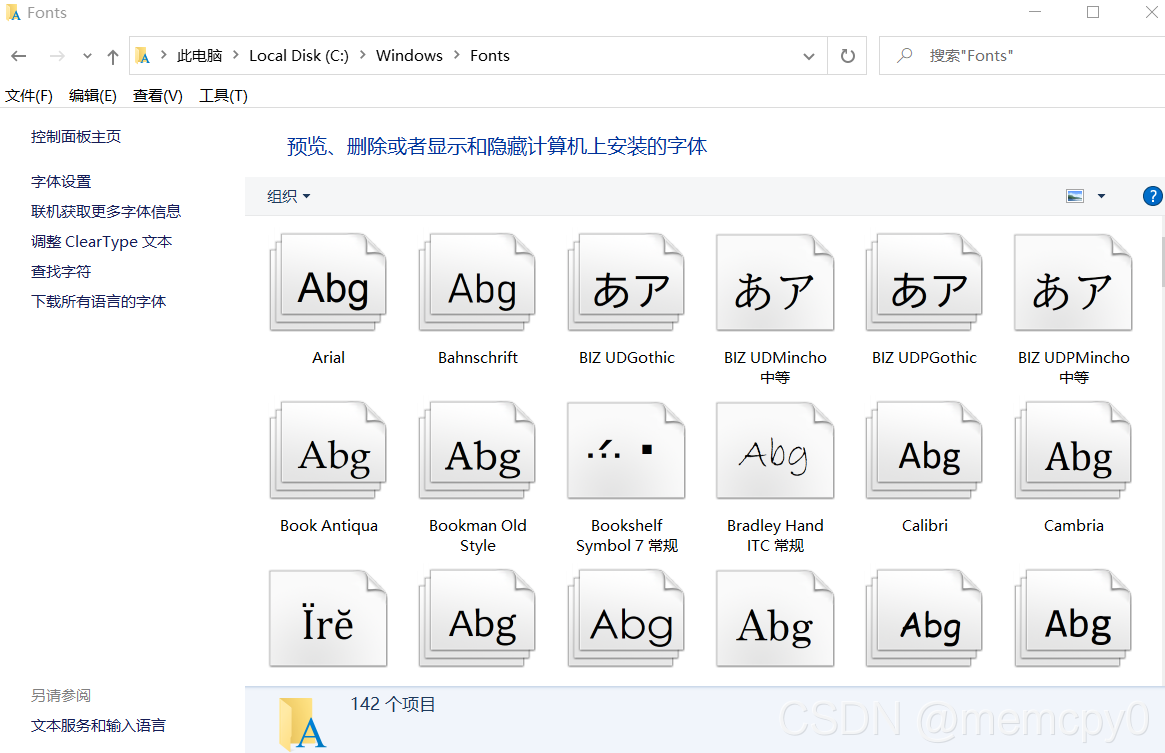Open the 组织 dropdown menu

click(x=288, y=196)
